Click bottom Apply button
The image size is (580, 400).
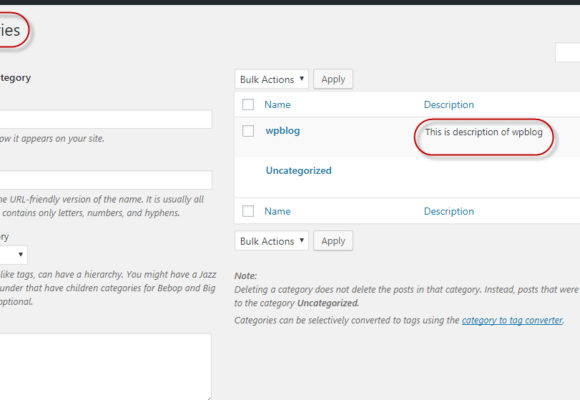click(x=333, y=241)
